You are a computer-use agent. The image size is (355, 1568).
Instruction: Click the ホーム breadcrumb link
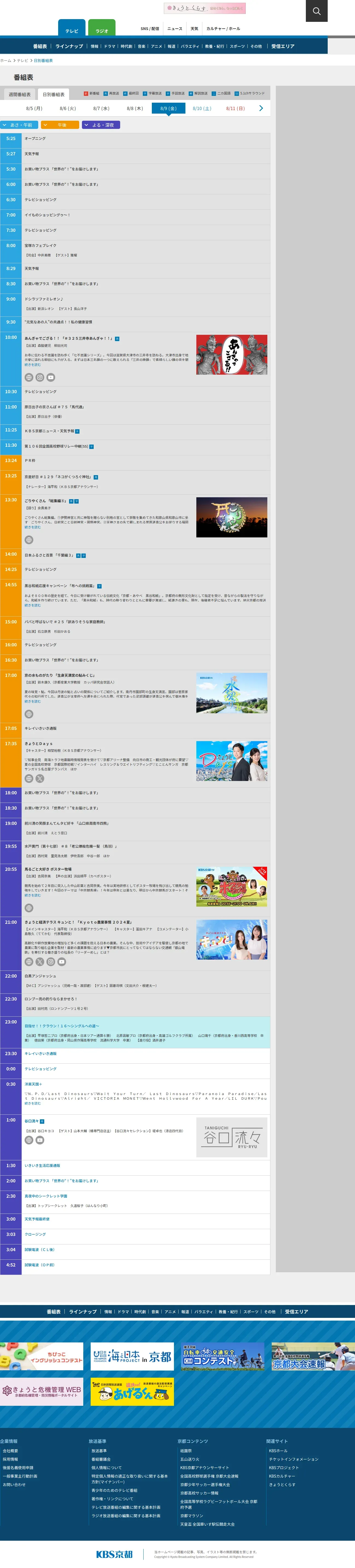pos(5,61)
